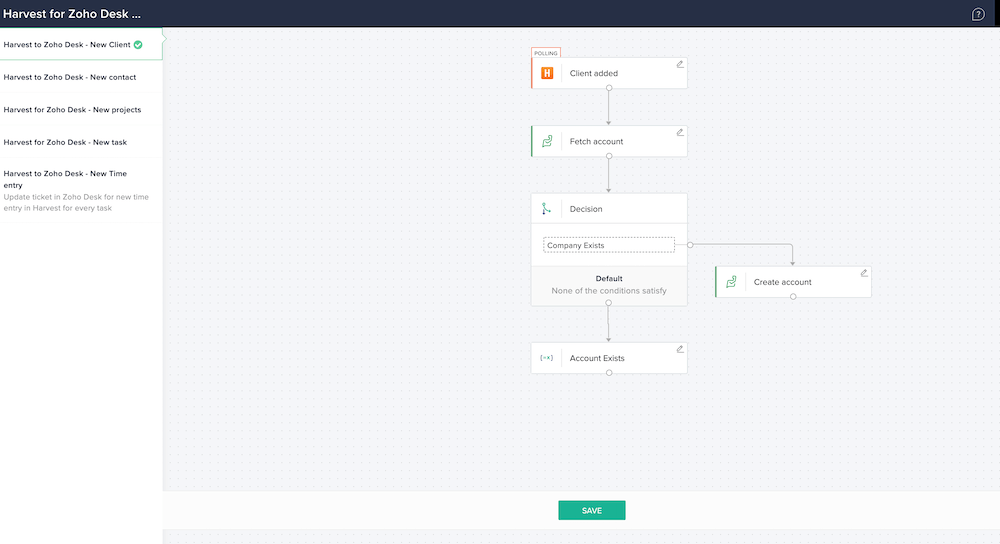The image size is (1000, 544).
Task: Click the output connector under Account Exists
Action: (x=609, y=372)
